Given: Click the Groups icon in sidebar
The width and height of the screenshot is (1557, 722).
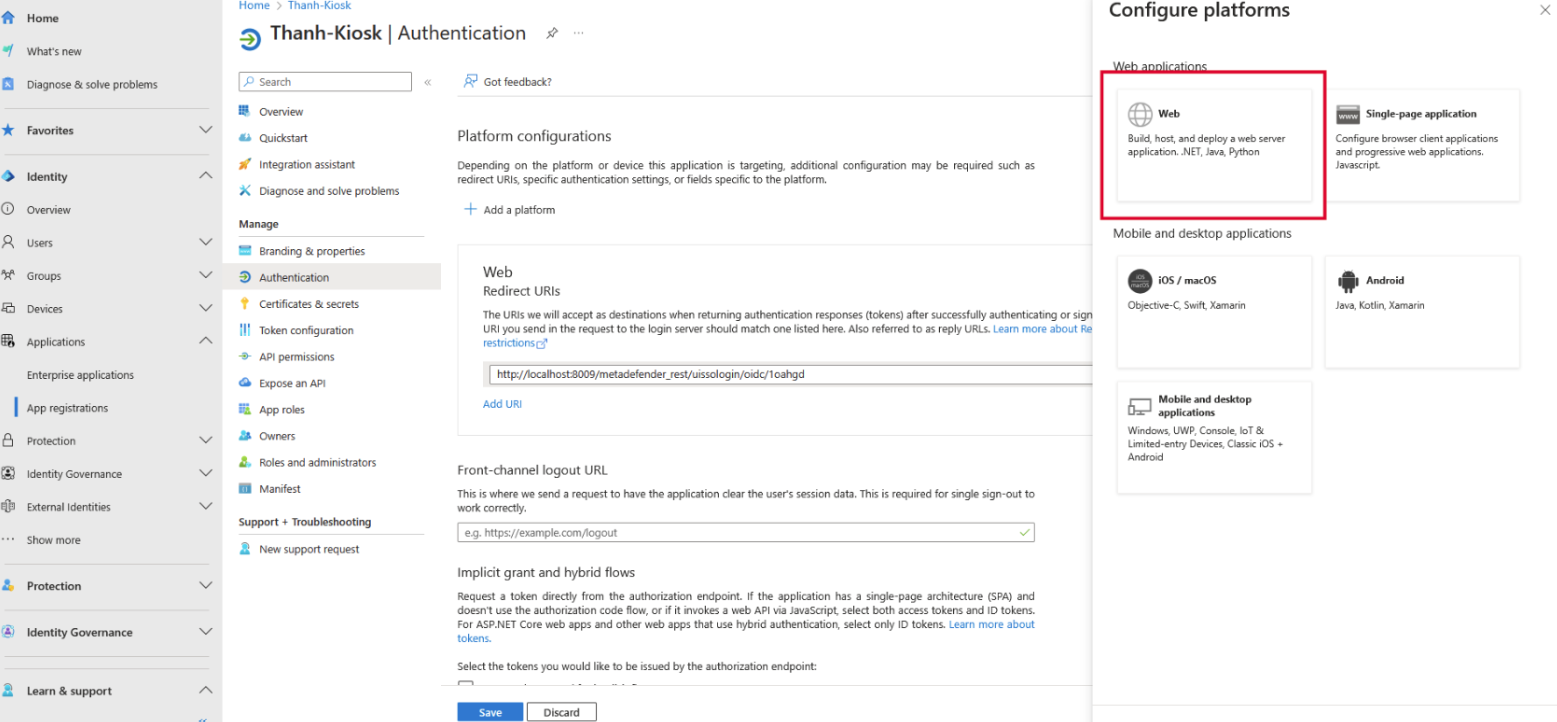Looking at the screenshot, I should [x=8, y=275].
